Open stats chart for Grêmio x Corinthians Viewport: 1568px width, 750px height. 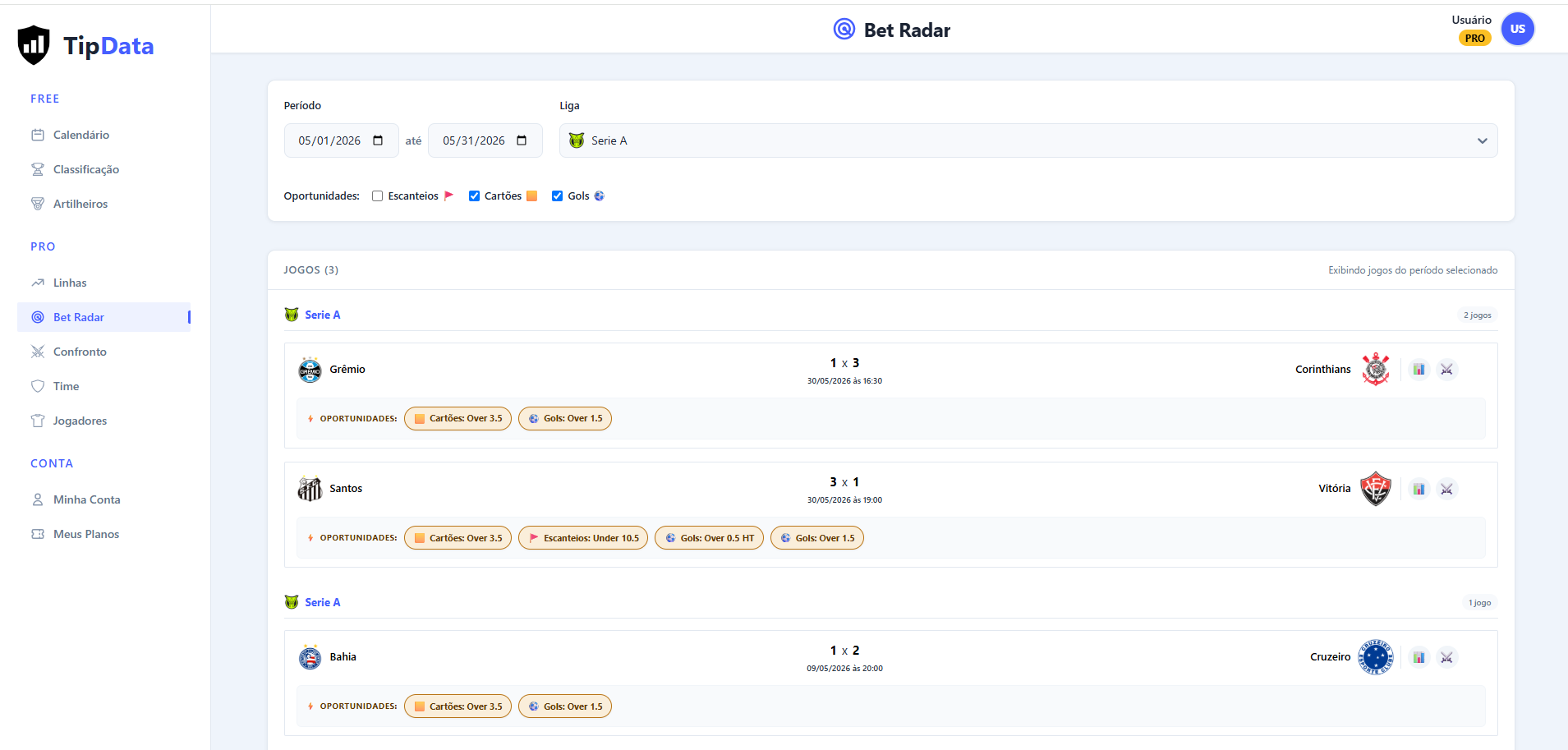coord(1419,370)
